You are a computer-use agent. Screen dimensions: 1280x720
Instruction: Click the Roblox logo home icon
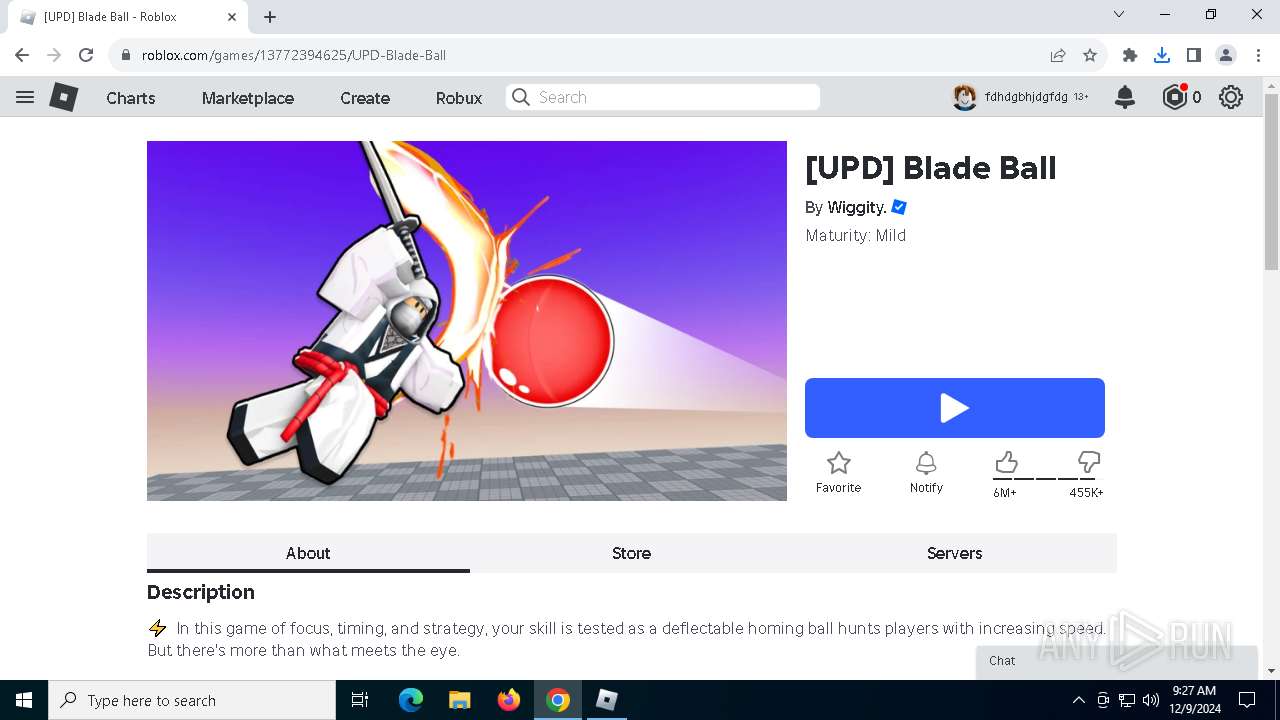(x=64, y=97)
